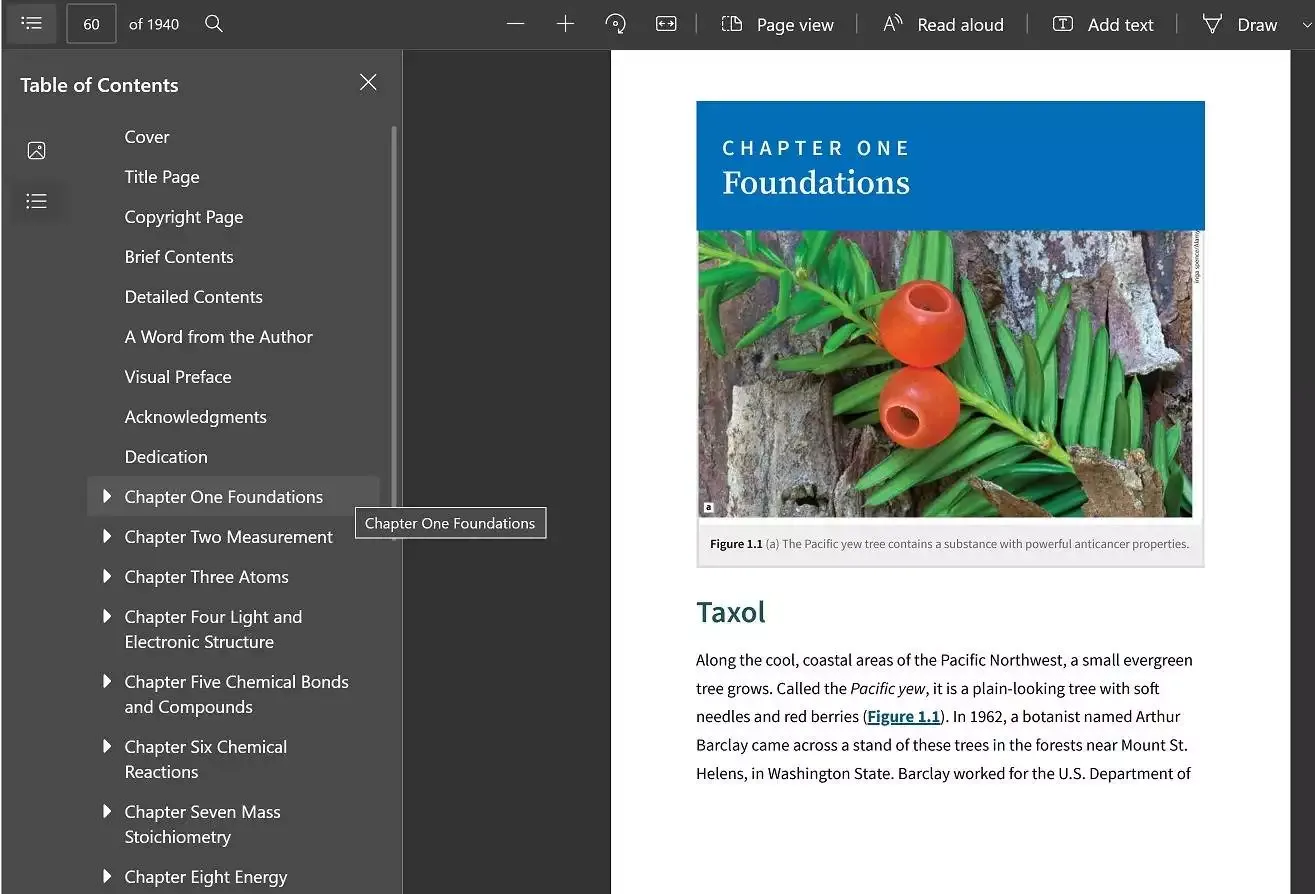Click the page number input field

(91, 24)
